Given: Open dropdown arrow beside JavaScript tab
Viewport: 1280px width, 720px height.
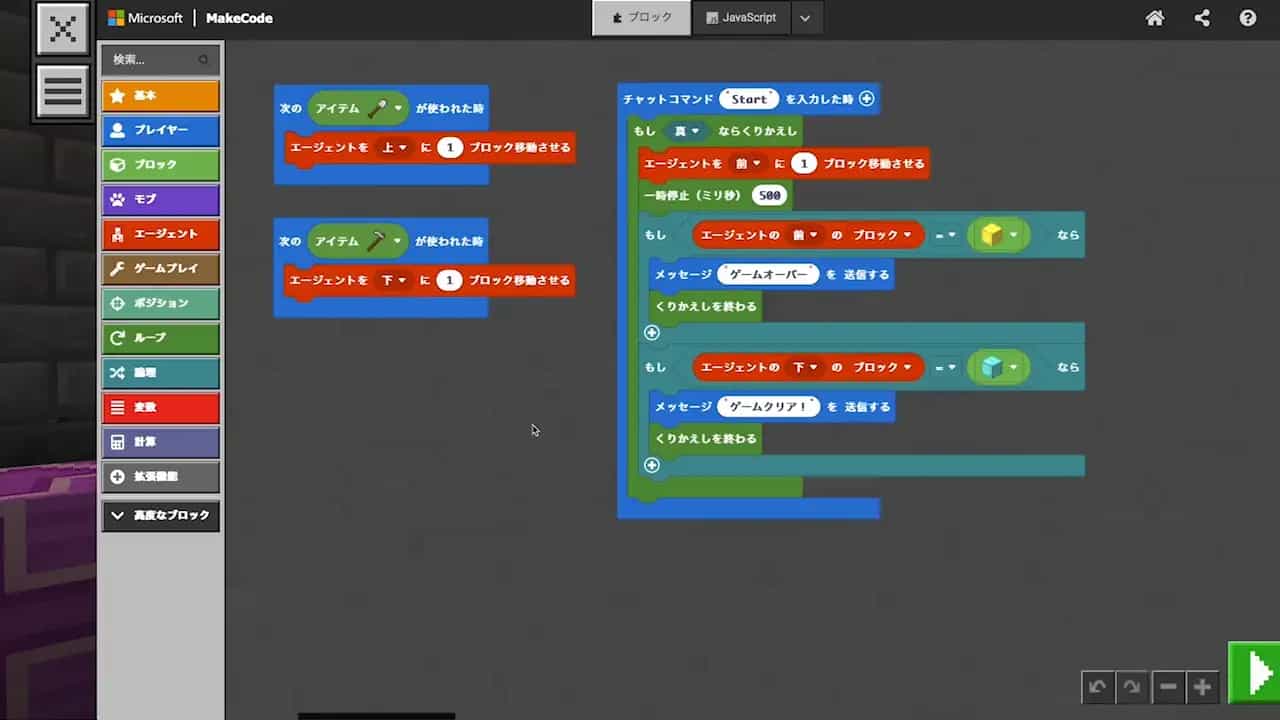Looking at the screenshot, I should point(806,18).
